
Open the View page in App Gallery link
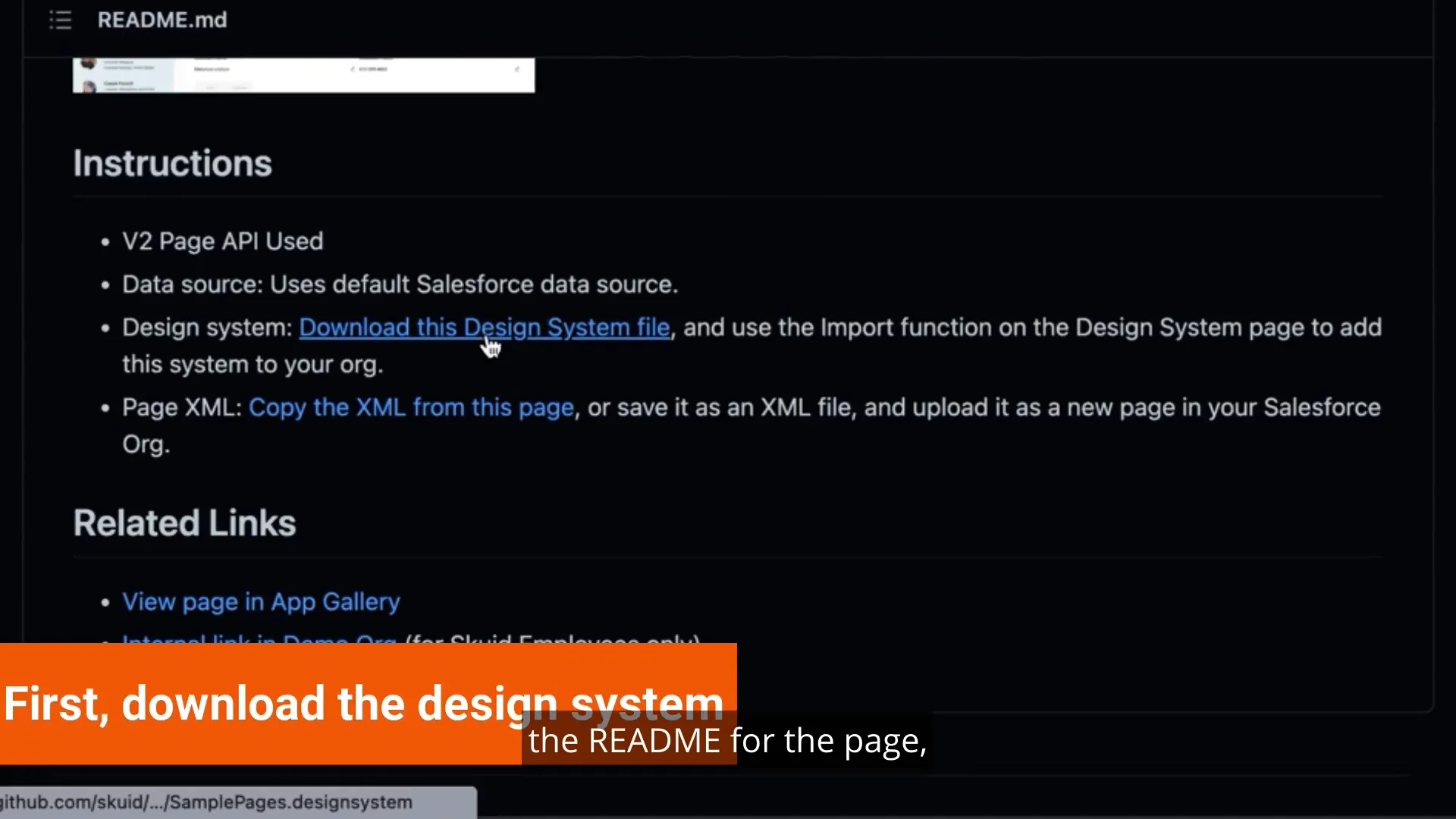(261, 602)
